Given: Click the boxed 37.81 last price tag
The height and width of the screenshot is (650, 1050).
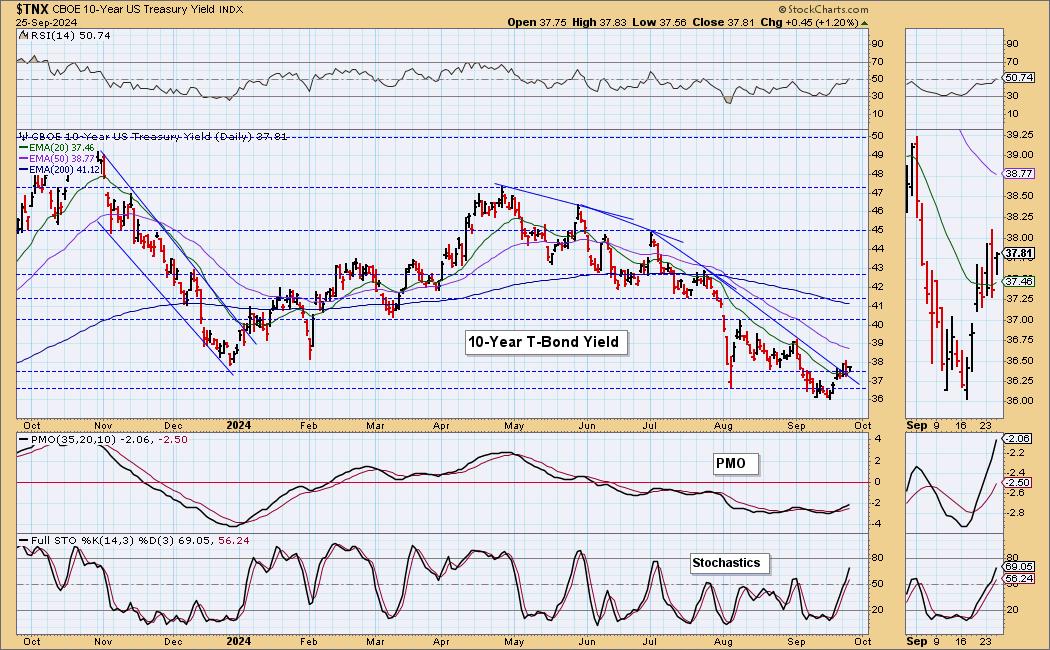Looking at the screenshot, I should point(1019,254).
